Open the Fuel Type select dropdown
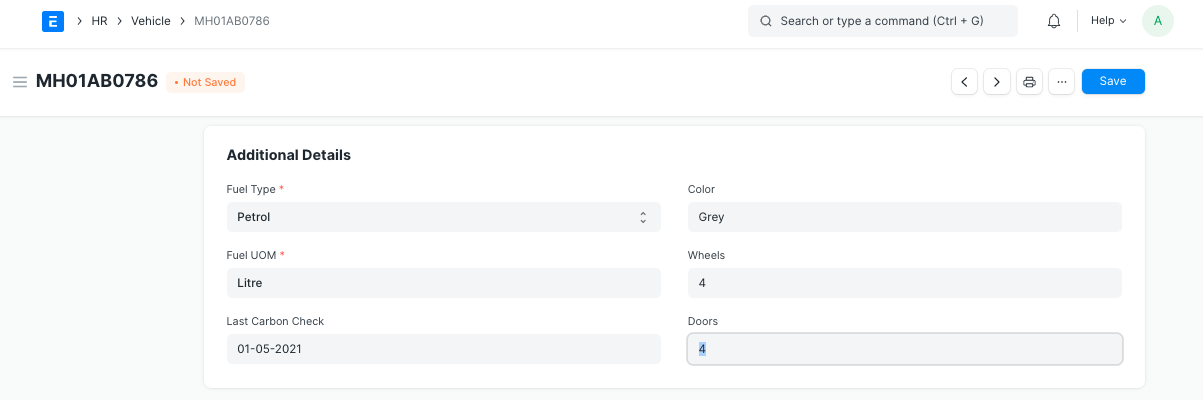The height and width of the screenshot is (400, 1203). [443, 217]
